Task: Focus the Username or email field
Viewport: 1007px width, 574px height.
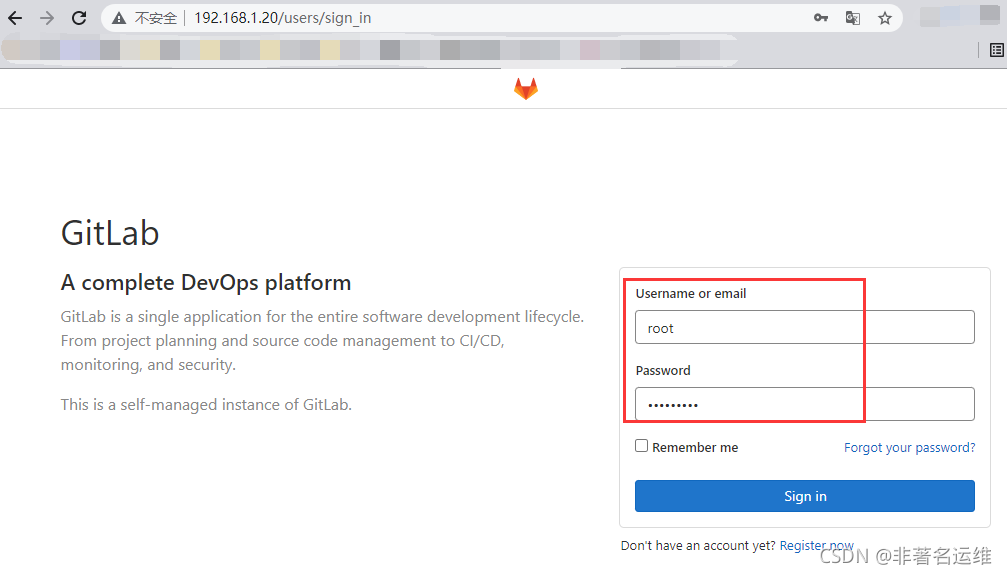Action: 805,327
